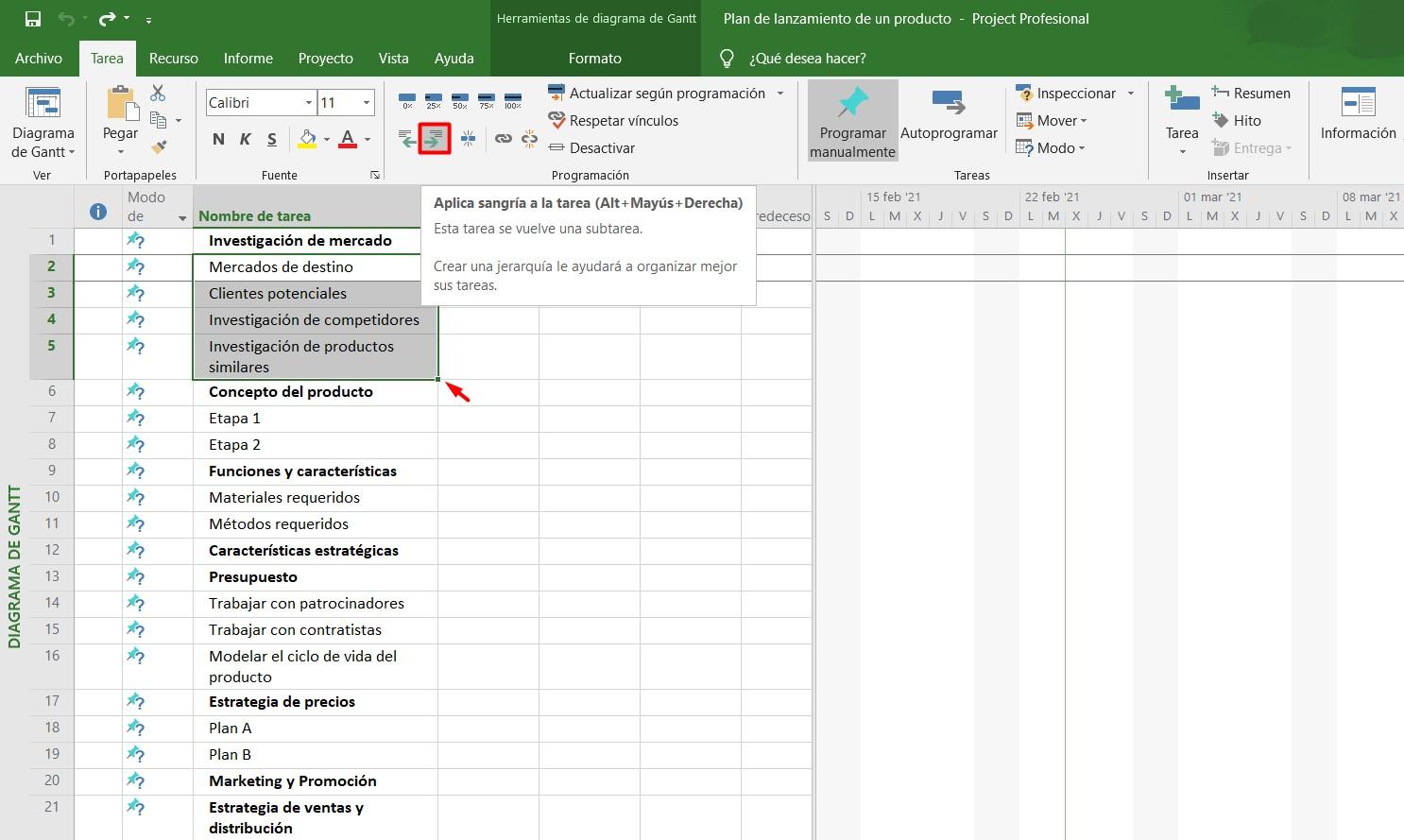This screenshot has height=840, width=1404.
Task: Switch to the Formato tab
Action: point(595,59)
